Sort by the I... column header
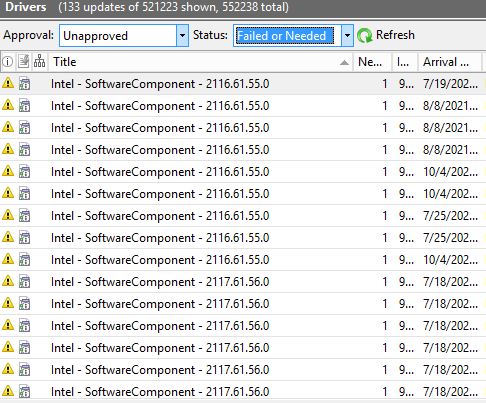 pyautogui.click(x=405, y=62)
